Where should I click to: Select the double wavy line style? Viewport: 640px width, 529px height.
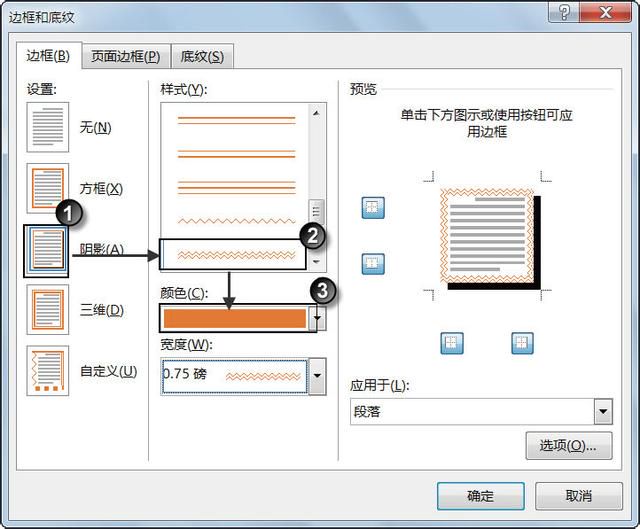click(x=236, y=256)
